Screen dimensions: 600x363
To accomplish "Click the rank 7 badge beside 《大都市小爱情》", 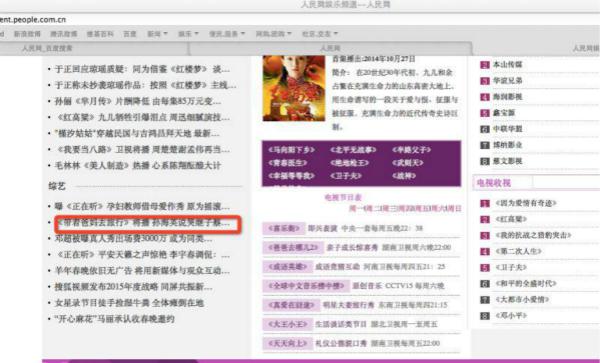I will click(x=485, y=300).
